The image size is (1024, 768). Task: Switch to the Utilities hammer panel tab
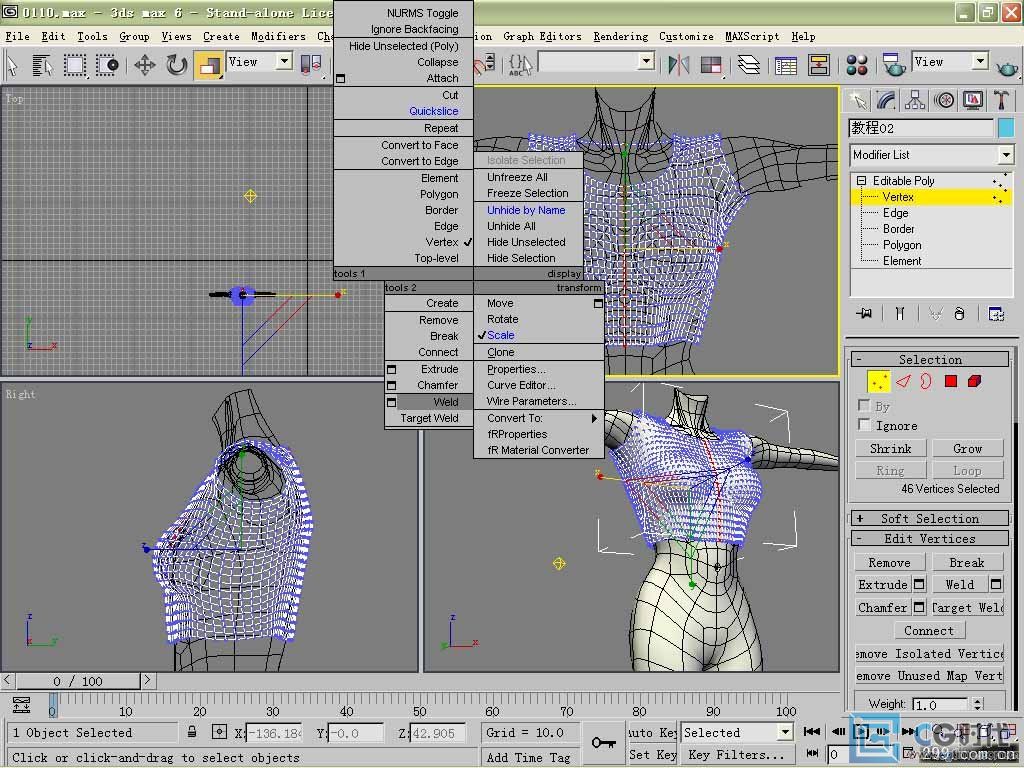(x=1001, y=101)
